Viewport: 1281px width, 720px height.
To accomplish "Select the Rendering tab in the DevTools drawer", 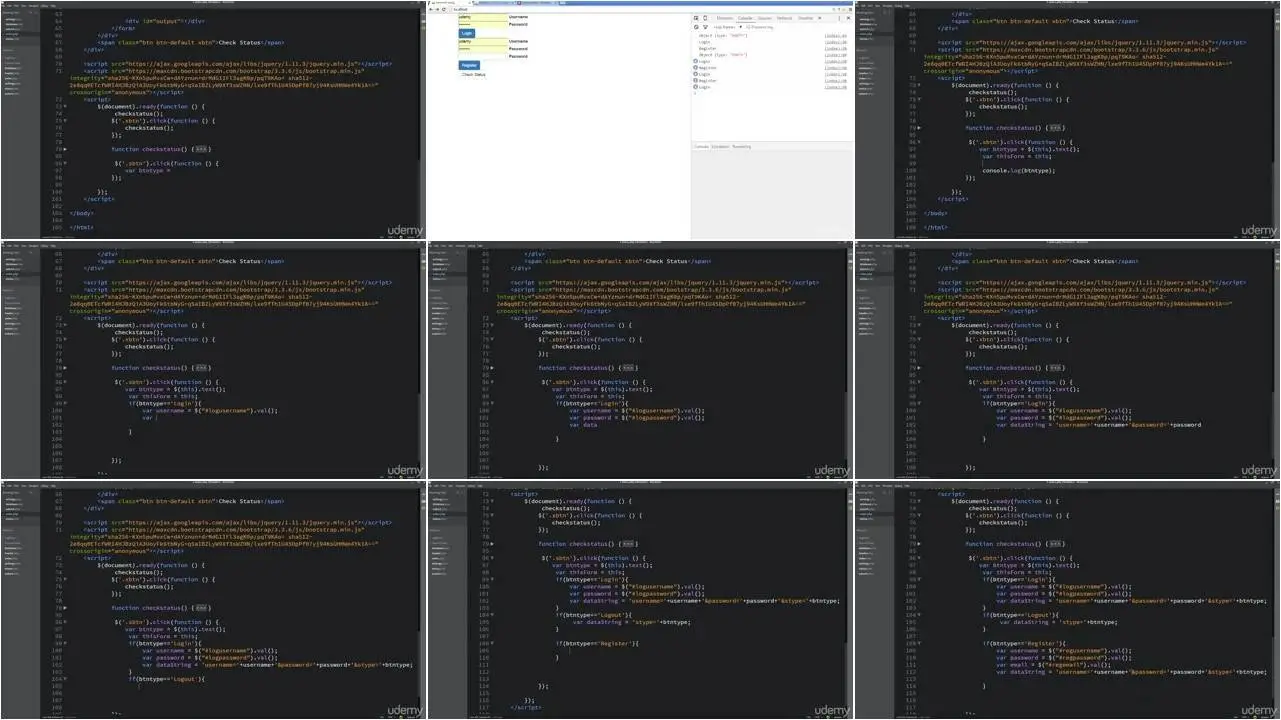I will 741,146.
